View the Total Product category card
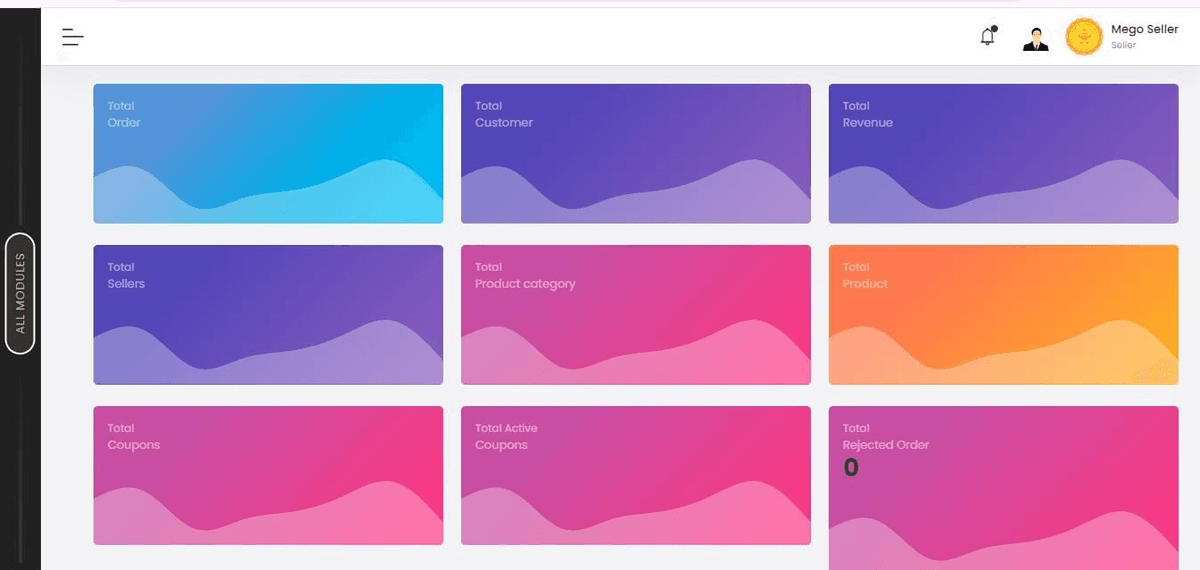Screen dimensions: 1200x570 click(635, 314)
